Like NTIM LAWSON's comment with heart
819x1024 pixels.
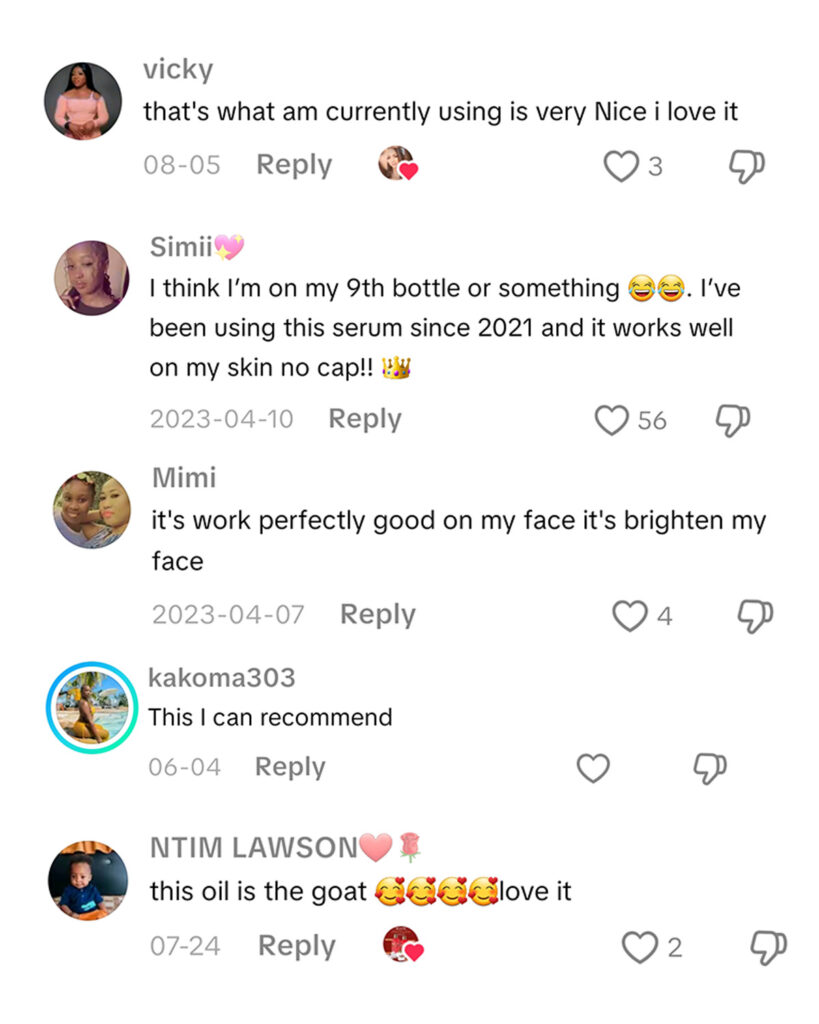click(639, 947)
